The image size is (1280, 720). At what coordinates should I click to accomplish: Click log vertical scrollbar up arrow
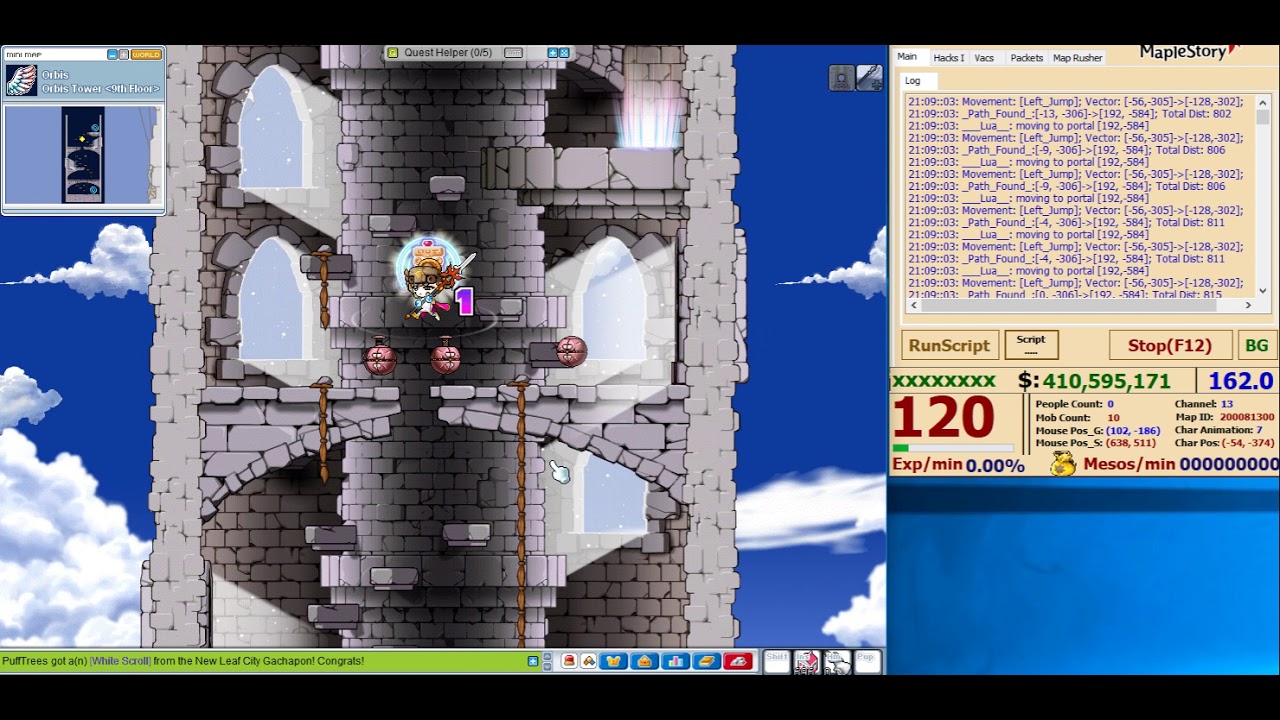click(x=1263, y=101)
